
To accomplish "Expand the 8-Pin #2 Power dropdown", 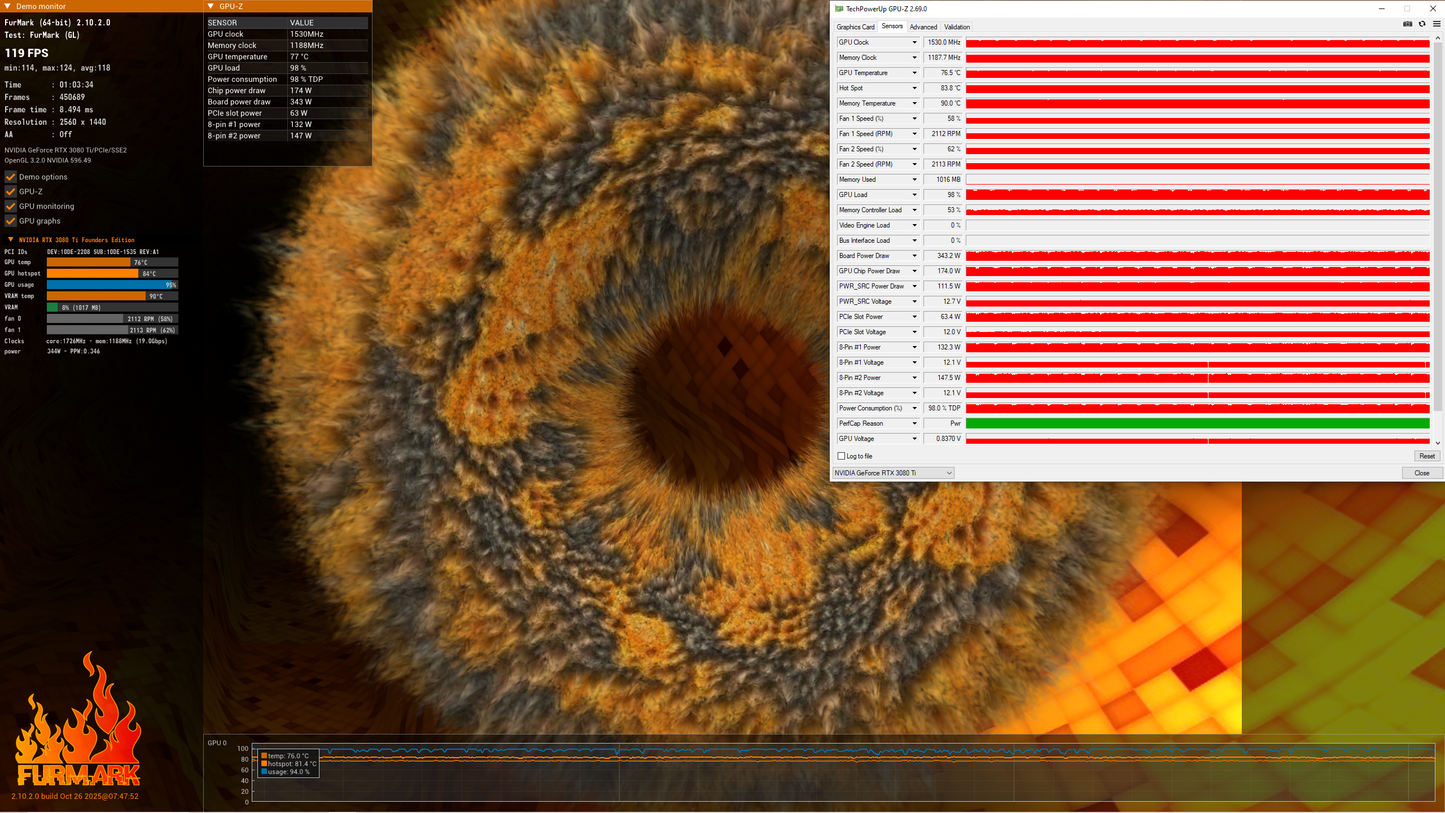I will (914, 378).
